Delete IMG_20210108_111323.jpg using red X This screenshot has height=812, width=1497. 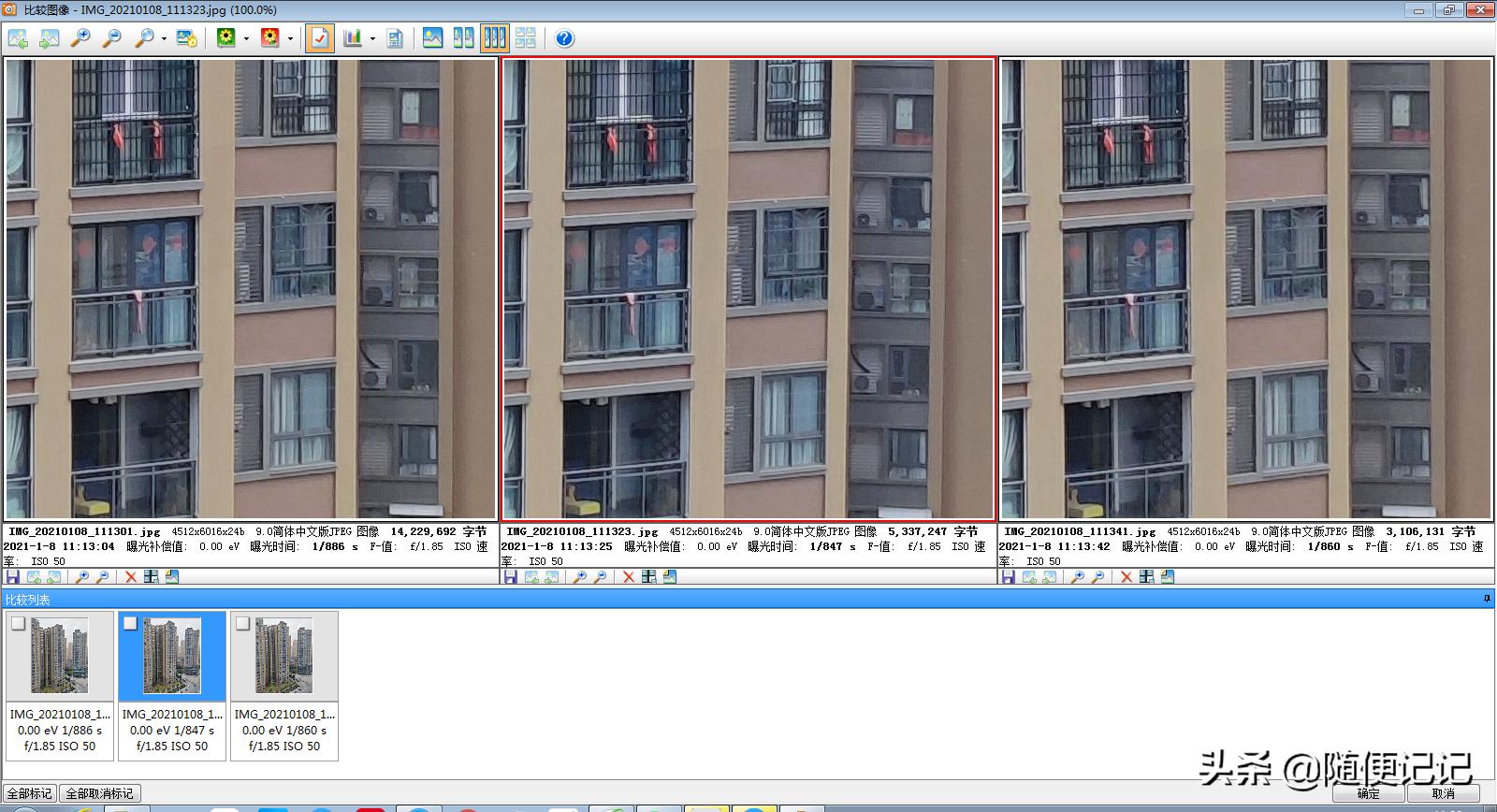pyautogui.click(x=629, y=577)
